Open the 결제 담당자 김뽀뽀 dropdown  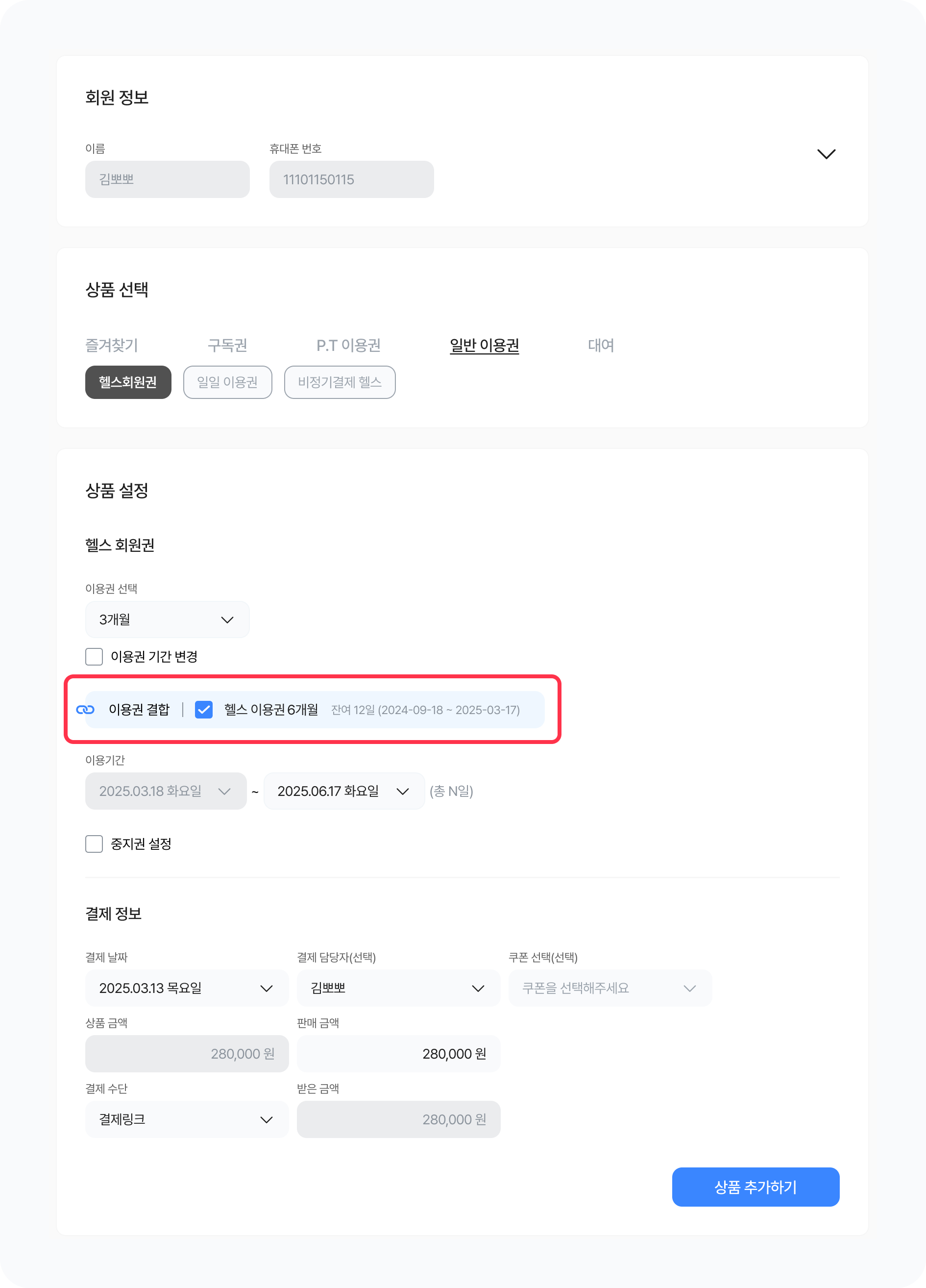click(398, 988)
